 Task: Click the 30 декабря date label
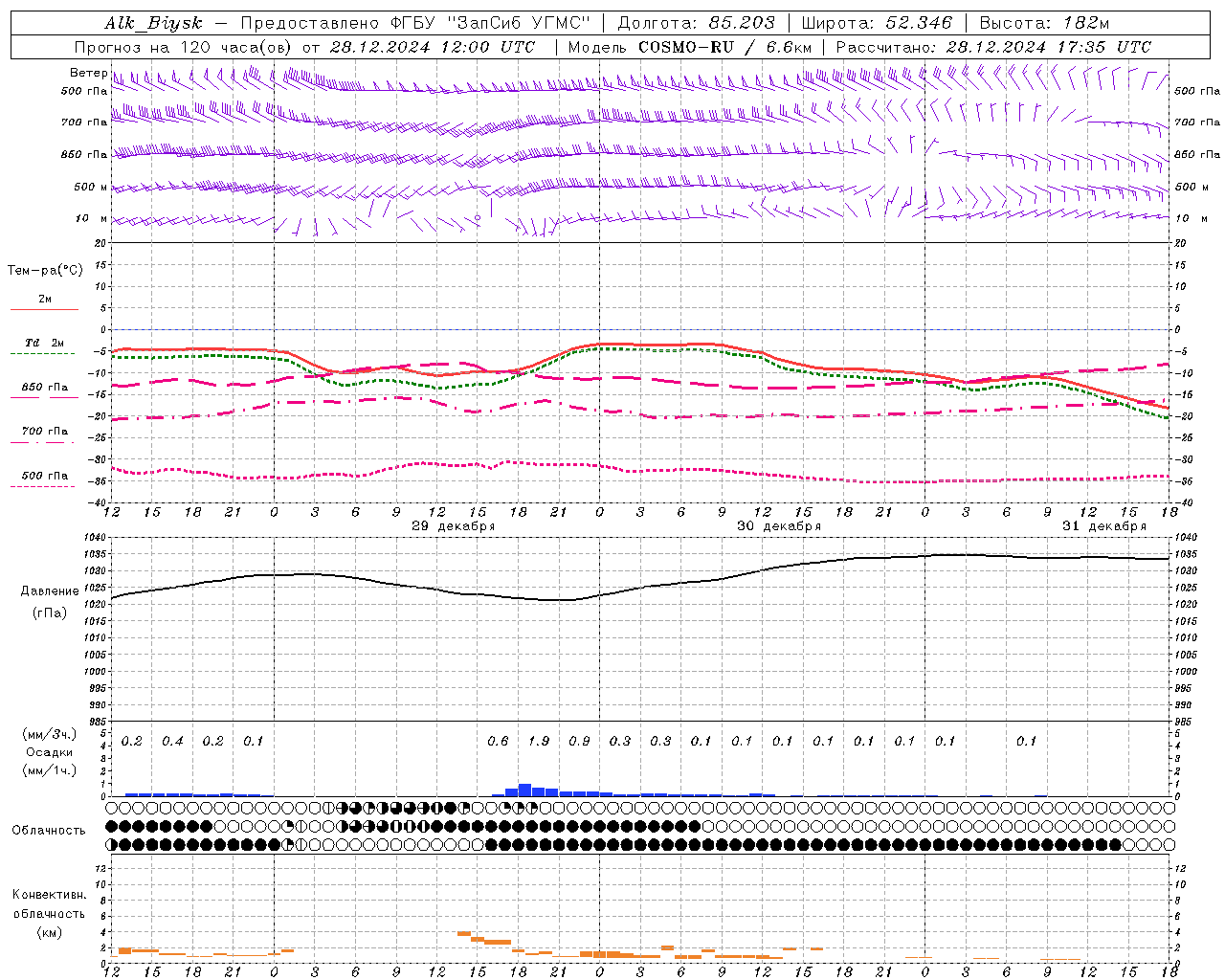pos(778,526)
